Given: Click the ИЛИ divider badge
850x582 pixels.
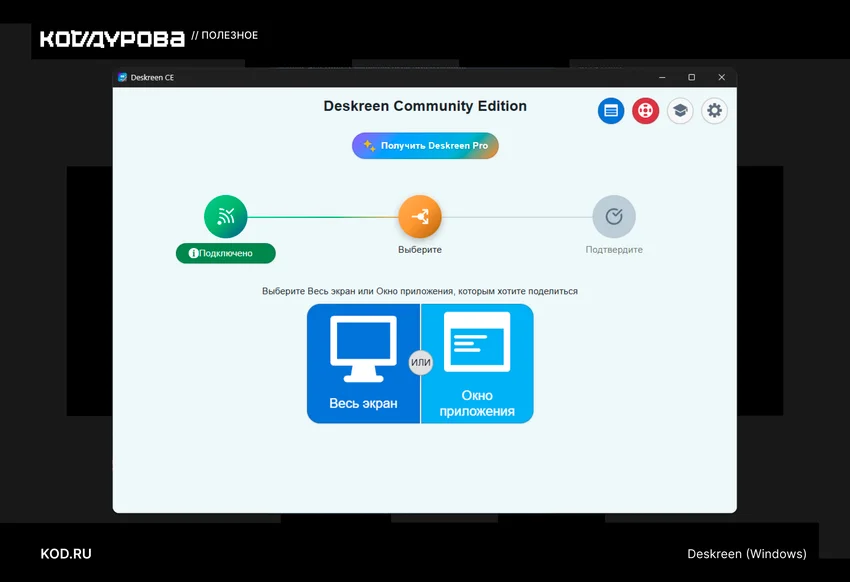Looking at the screenshot, I should pyautogui.click(x=421, y=363).
